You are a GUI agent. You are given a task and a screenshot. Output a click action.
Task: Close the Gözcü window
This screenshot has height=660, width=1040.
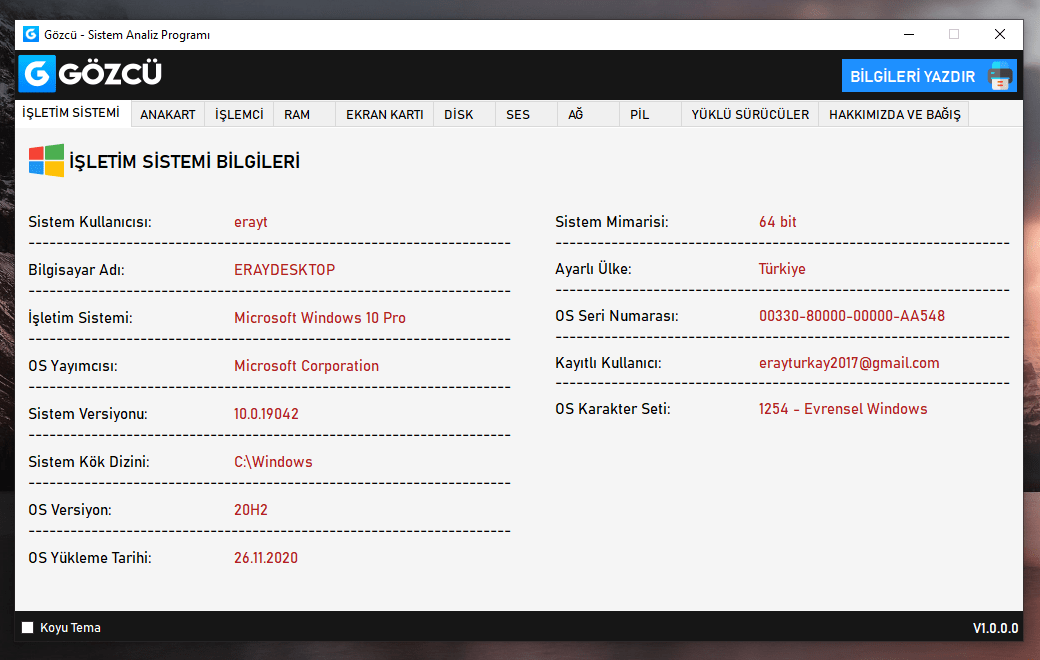click(x=1000, y=34)
